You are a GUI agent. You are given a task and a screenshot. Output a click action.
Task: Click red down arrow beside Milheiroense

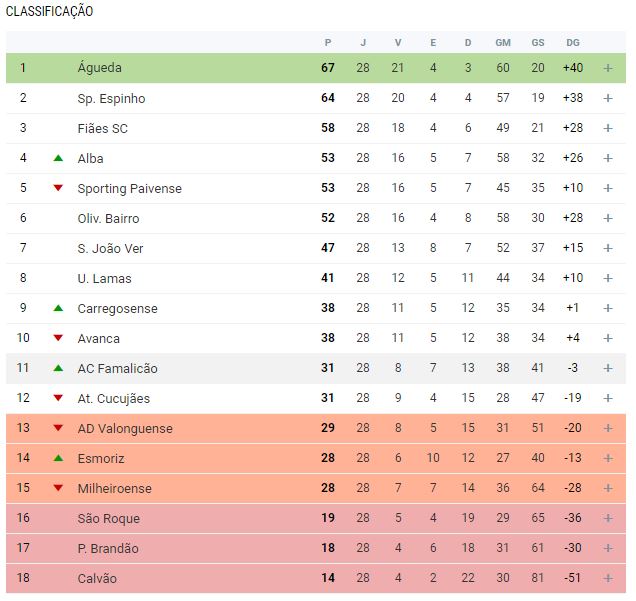58,488
